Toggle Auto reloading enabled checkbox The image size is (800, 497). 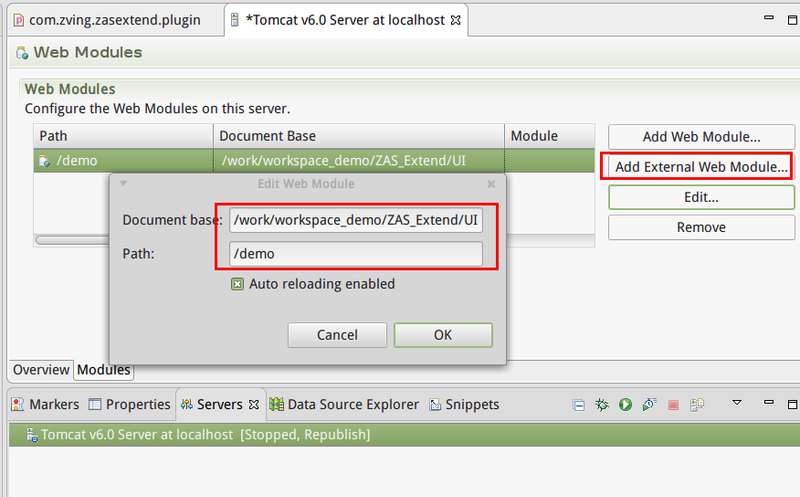(238, 284)
